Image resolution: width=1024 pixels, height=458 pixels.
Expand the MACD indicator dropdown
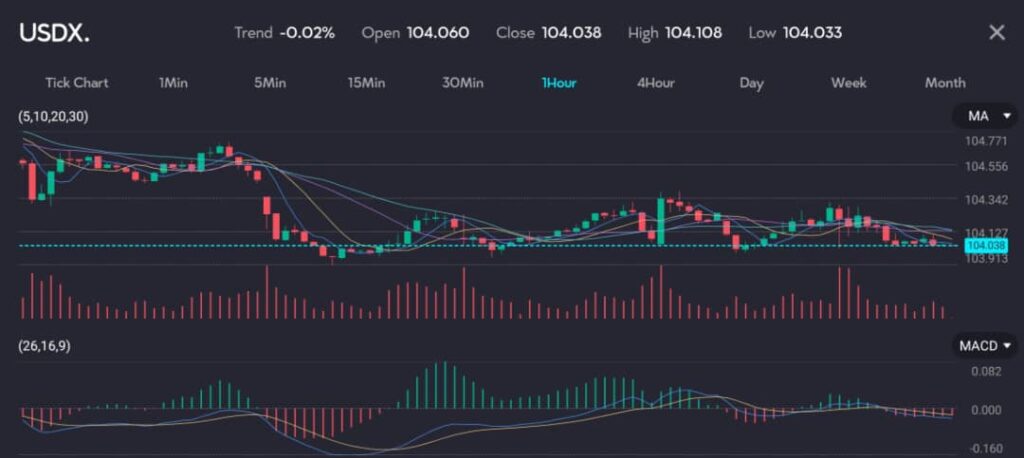(984, 346)
